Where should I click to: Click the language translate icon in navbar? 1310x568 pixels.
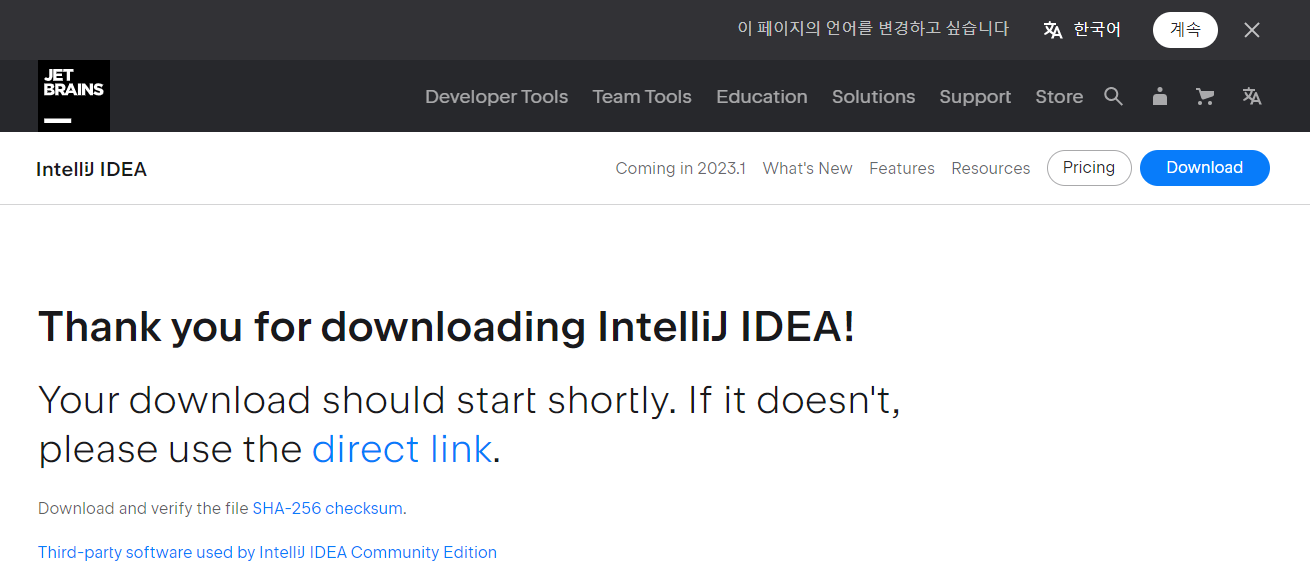click(1252, 96)
